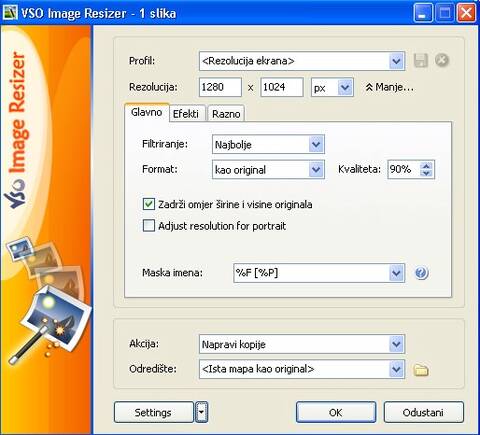
Task: Expand the Profil dropdown list
Action: [396, 61]
